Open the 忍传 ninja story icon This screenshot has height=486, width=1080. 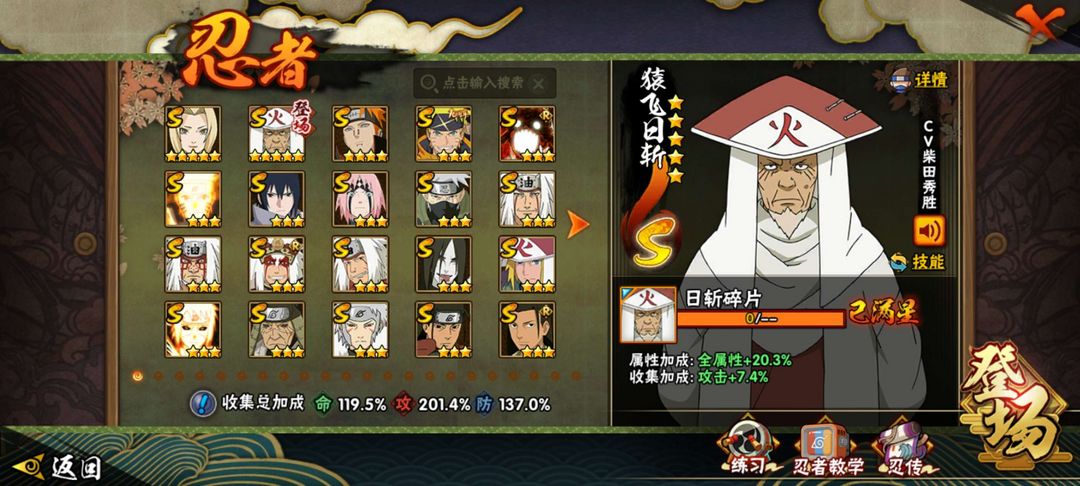[x=904, y=449]
